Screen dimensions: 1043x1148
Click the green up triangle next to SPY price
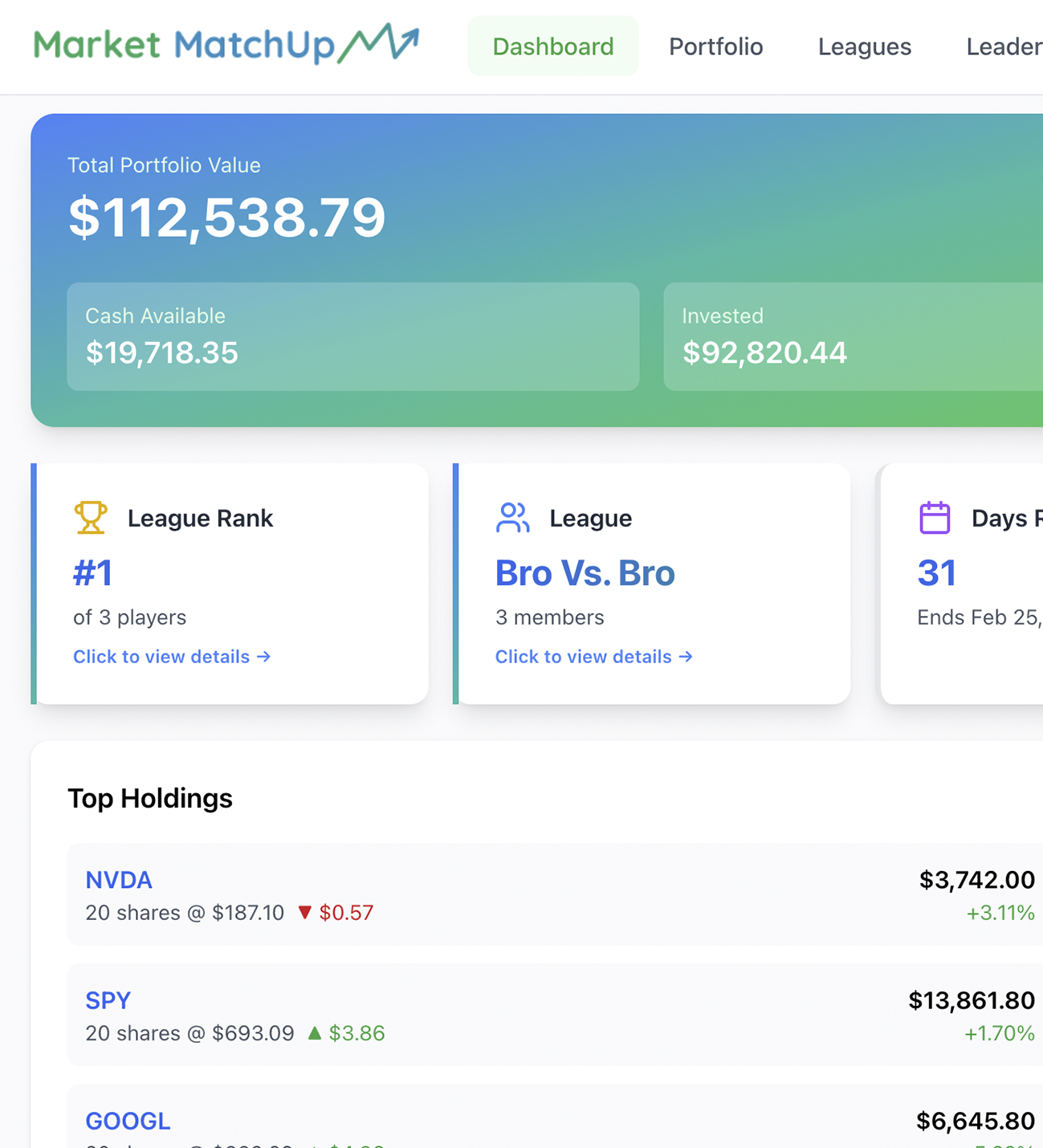click(x=315, y=1033)
